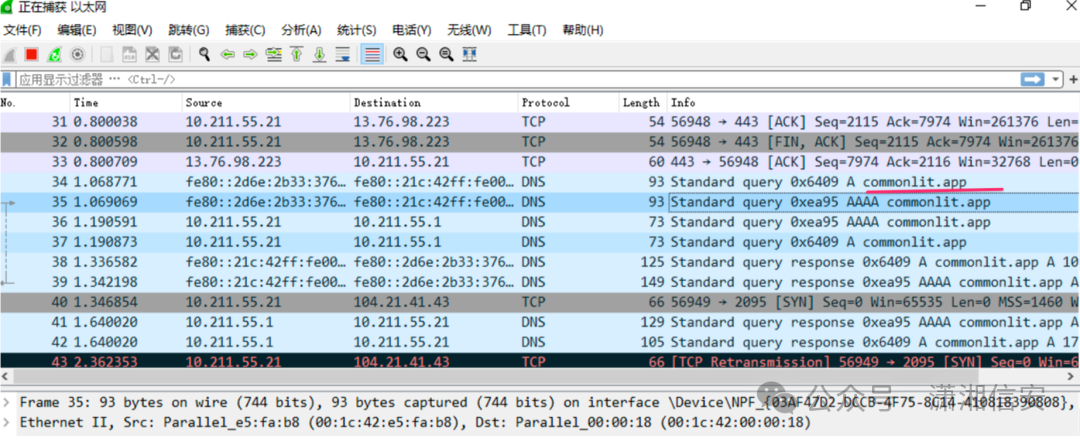Click horizontal scrollbar right arrow

[x=1073, y=378]
